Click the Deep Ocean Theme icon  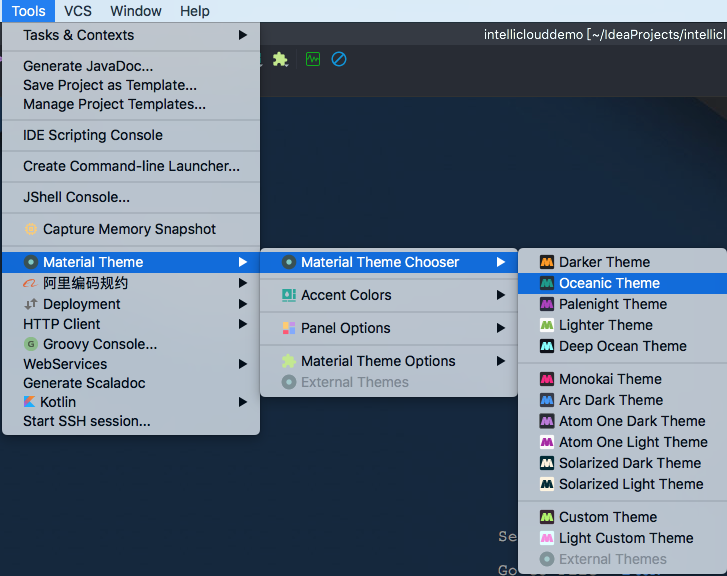point(547,346)
